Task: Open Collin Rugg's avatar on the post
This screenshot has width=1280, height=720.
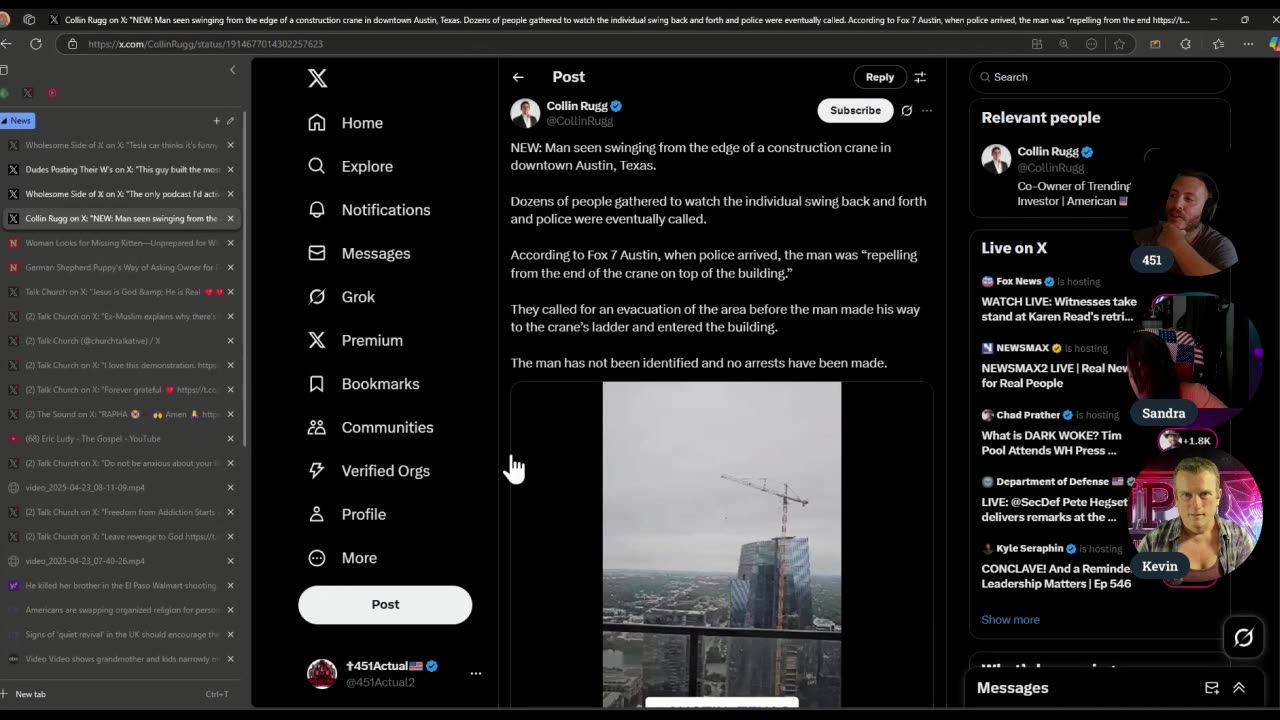Action: pyautogui.click(x=525, y=113)
